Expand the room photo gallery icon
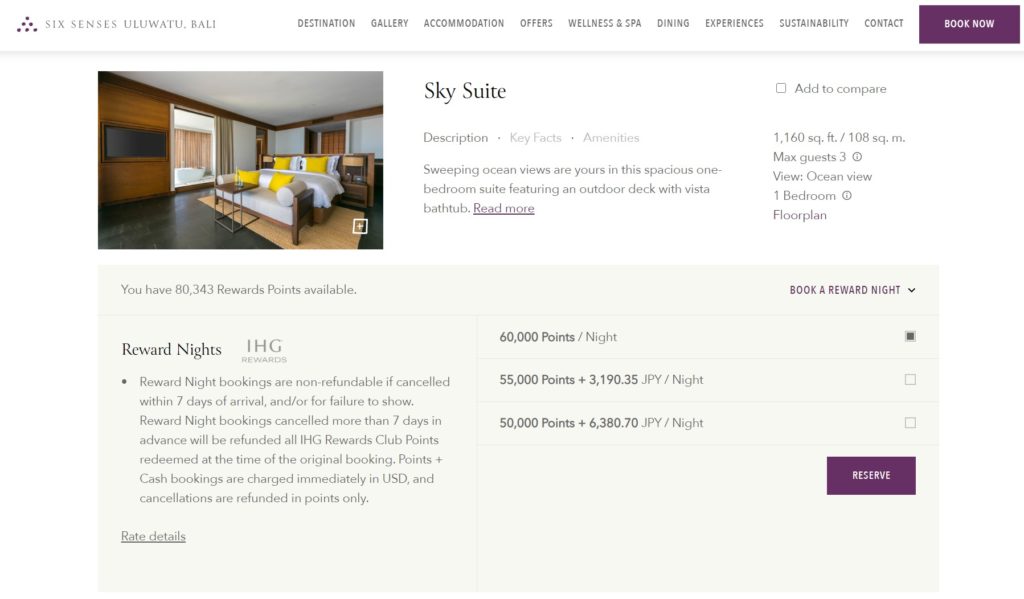The width and height of the screenshot is (1024, 599). coord(360,226)
